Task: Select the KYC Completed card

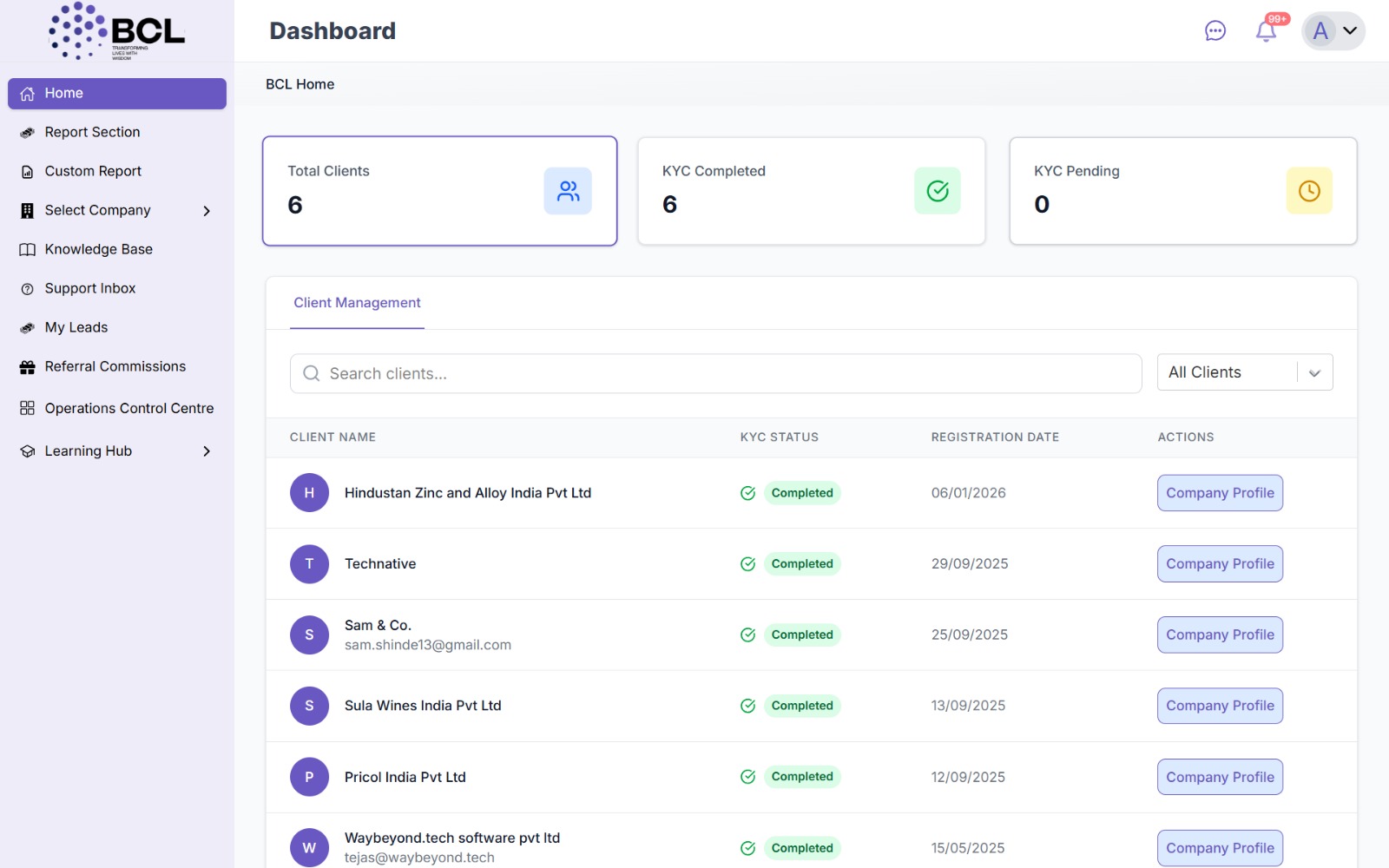Action: pyautogui.click(x=812, y=191)
